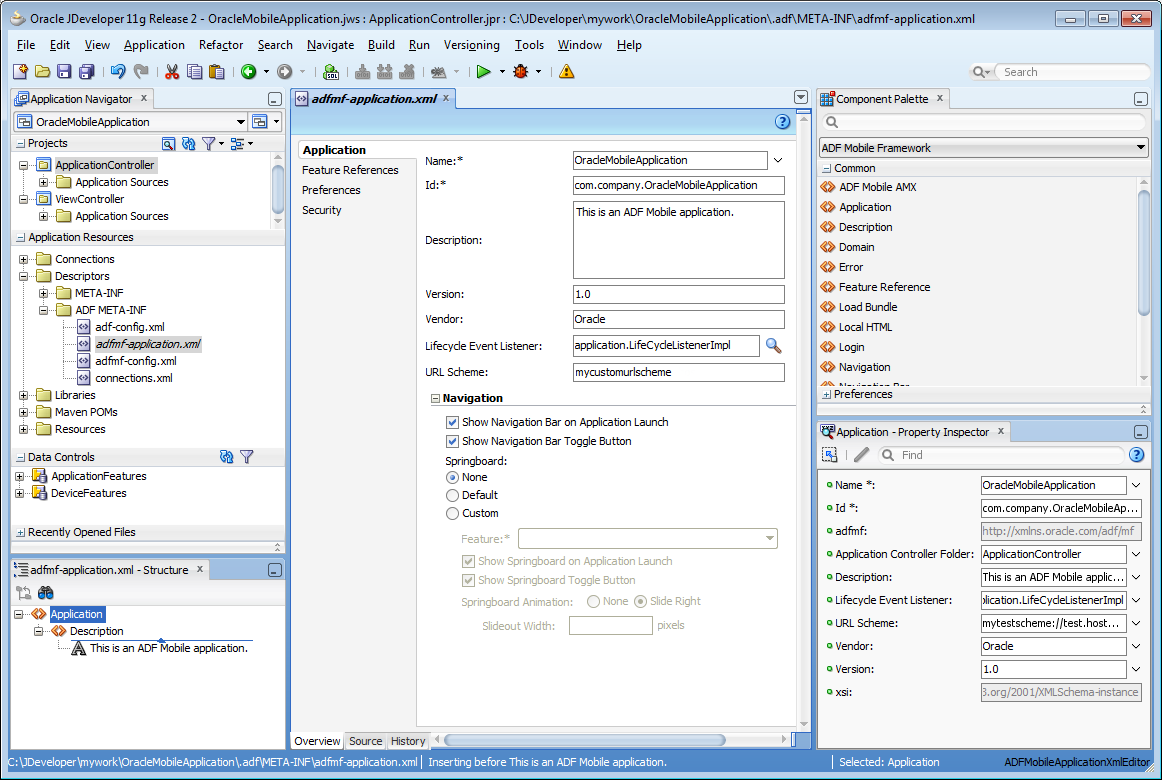Open the OracleMobileApplication selector dropdown
This screenshot has width=1162, height=780.
coord(241,122)
